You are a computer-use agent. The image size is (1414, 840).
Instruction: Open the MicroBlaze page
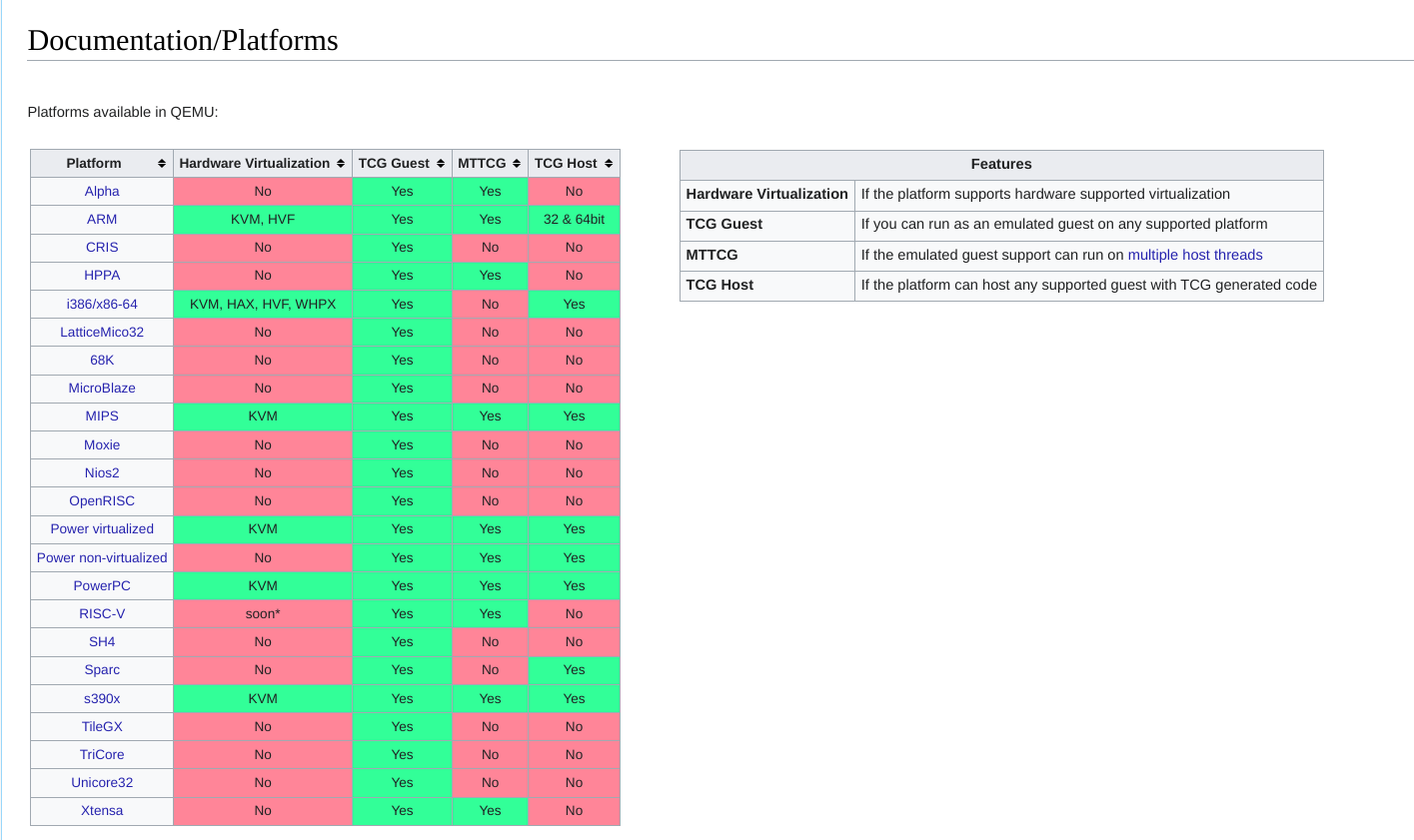coord(102,389)
